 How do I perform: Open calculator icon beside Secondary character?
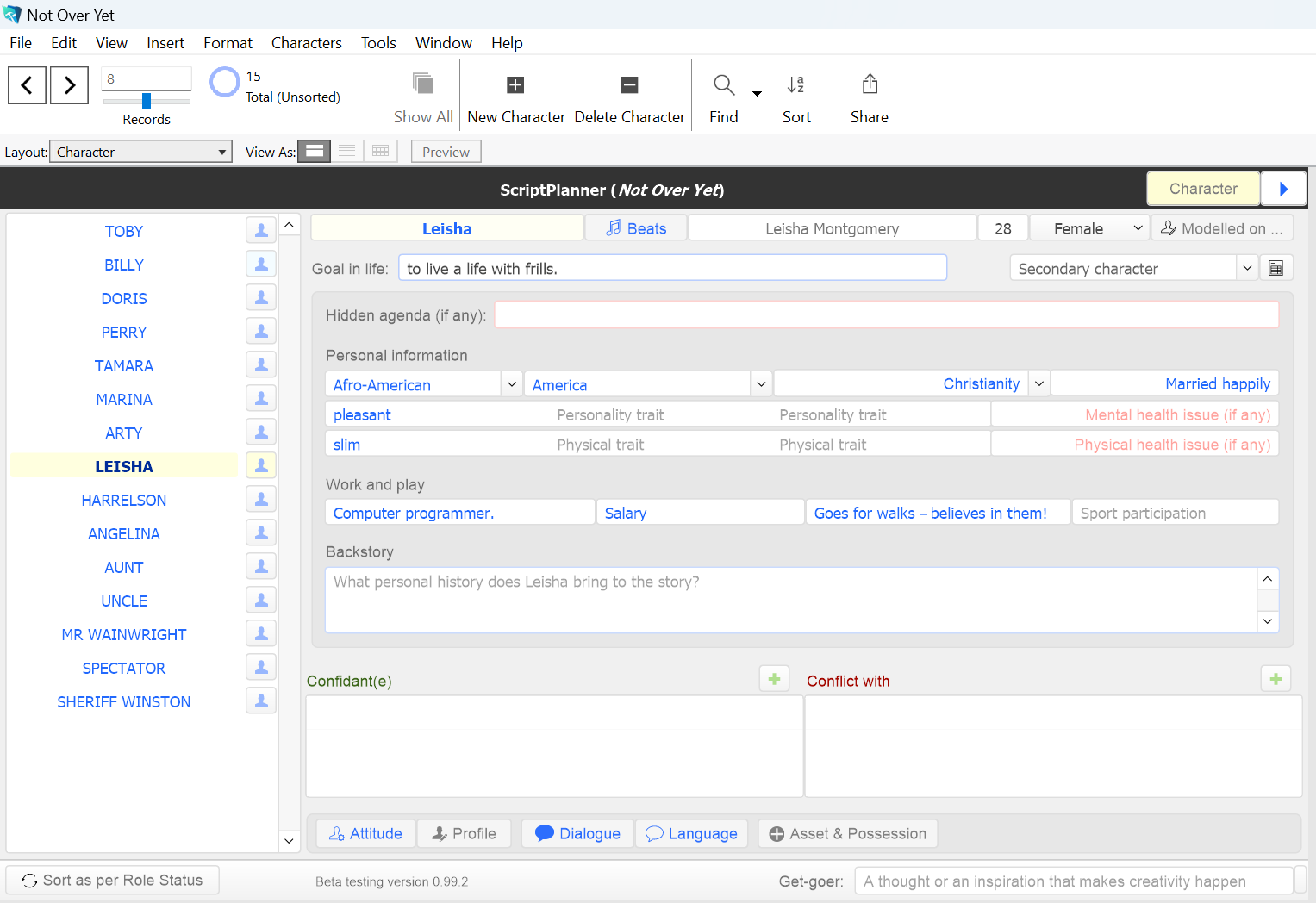coord(1276,268)
